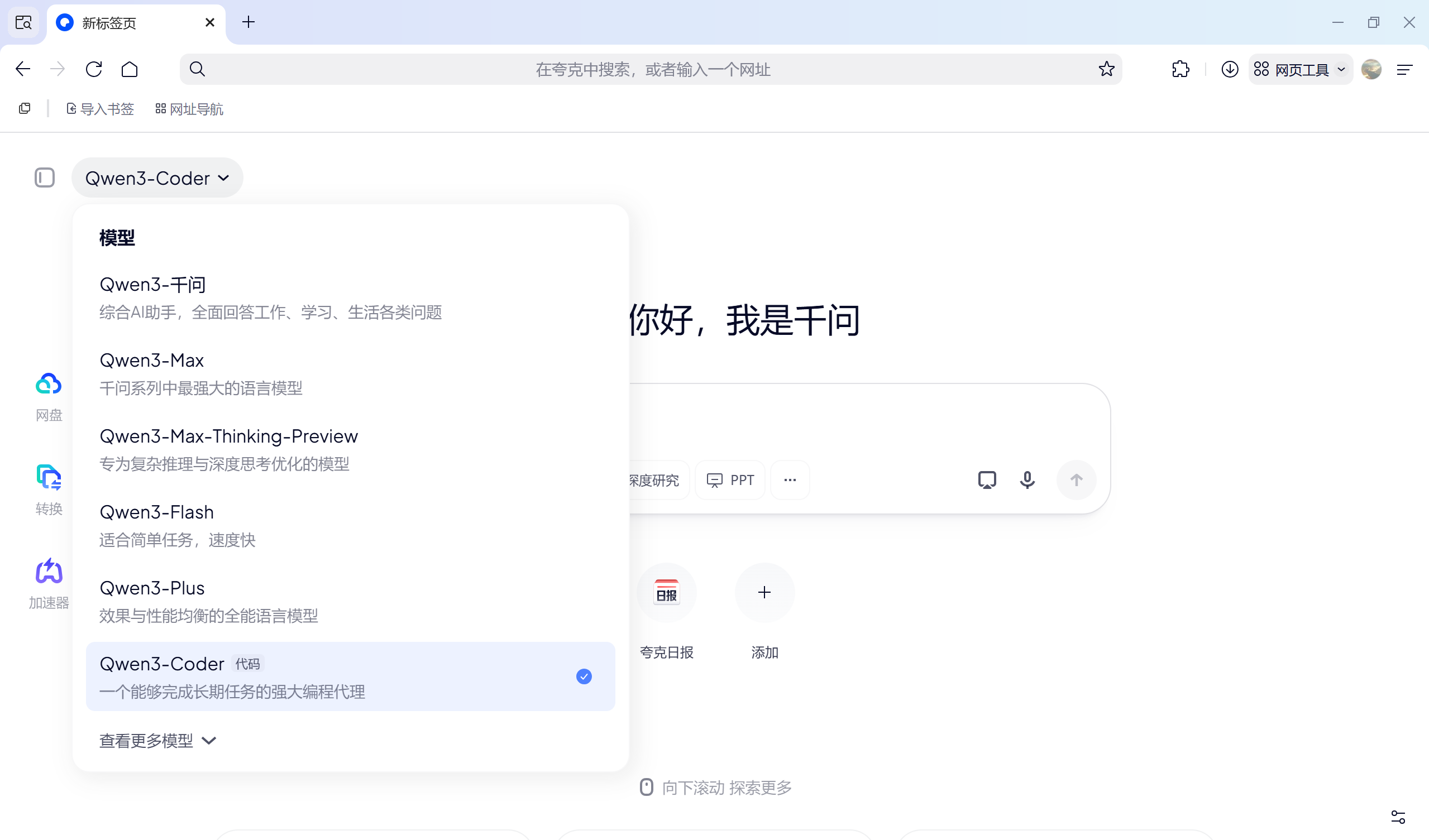
Task: Open the browser extensions puzzle icon
Action: point(1180,69)
